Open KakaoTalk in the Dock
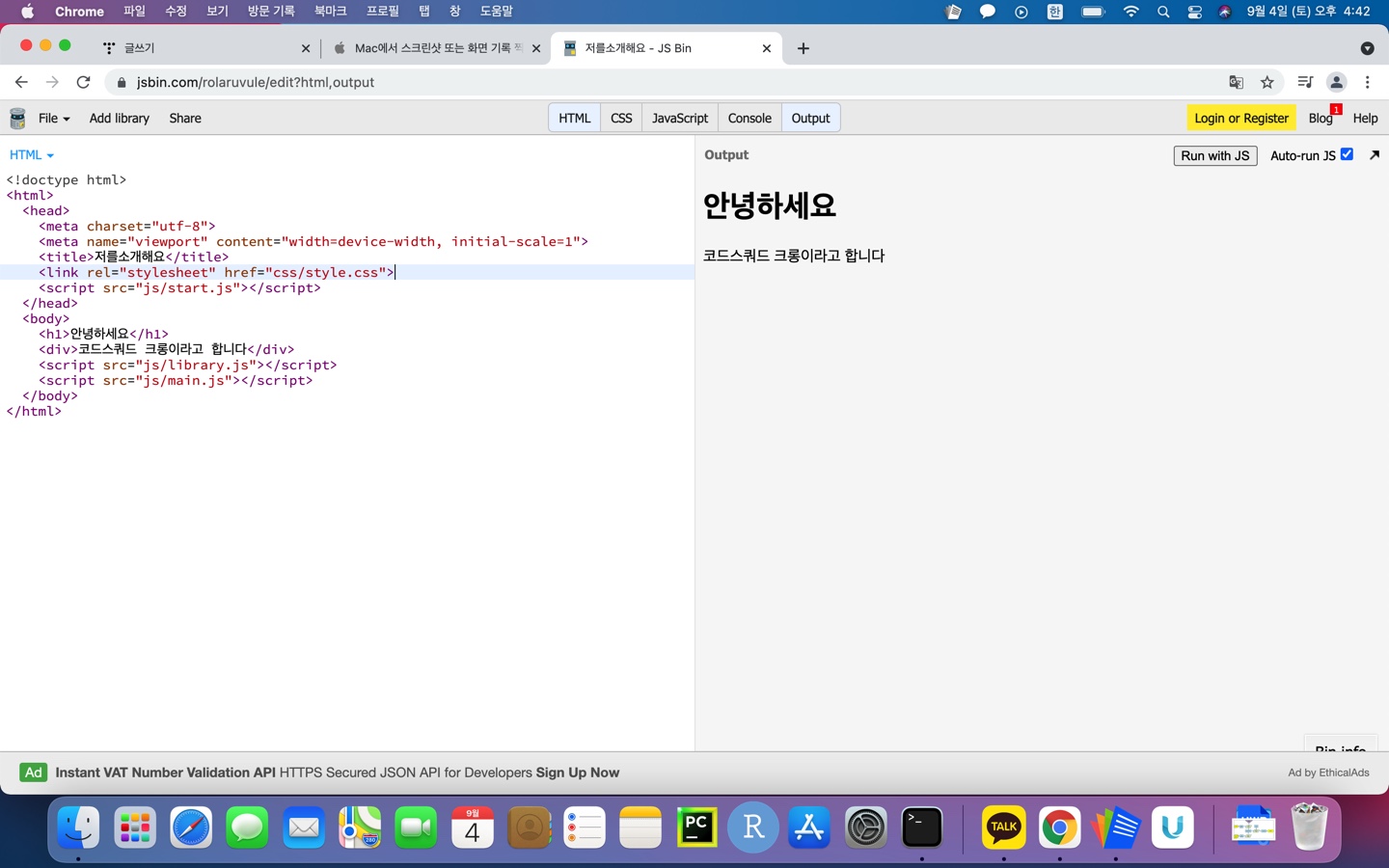Screen dimensions: 1389x868 (x=1003, y=827)
